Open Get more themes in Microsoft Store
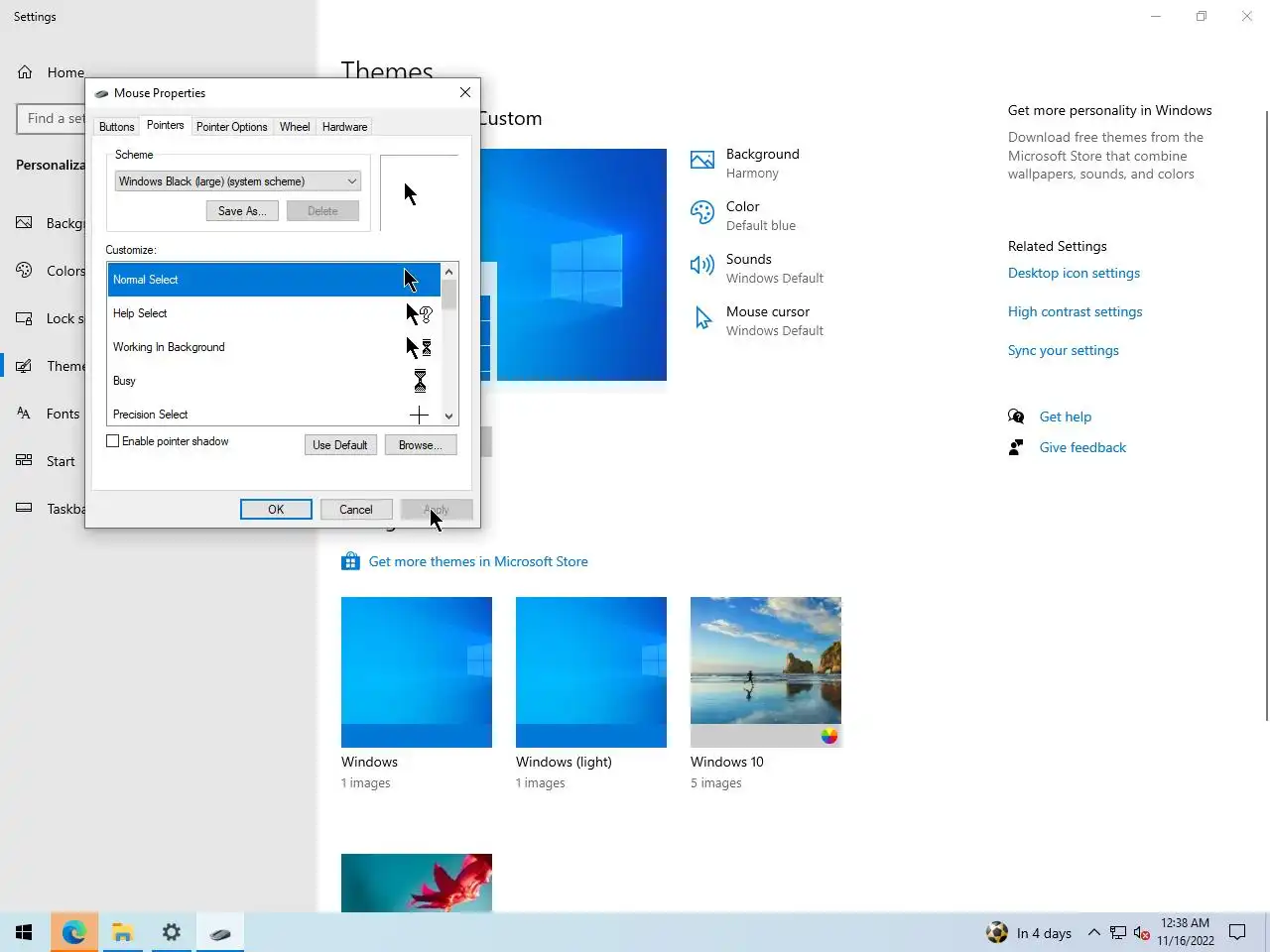Screen dimensions: 1270x952 click(x=478, y=561)
